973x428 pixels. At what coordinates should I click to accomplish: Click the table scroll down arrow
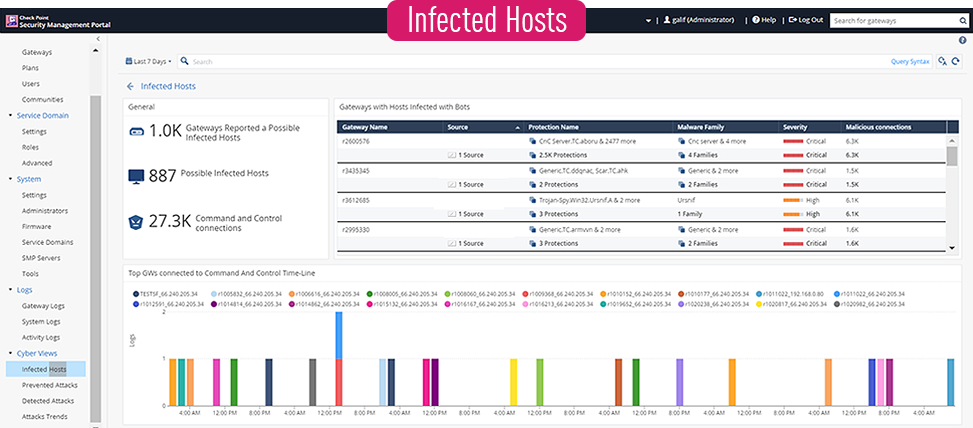pos(953,247)
